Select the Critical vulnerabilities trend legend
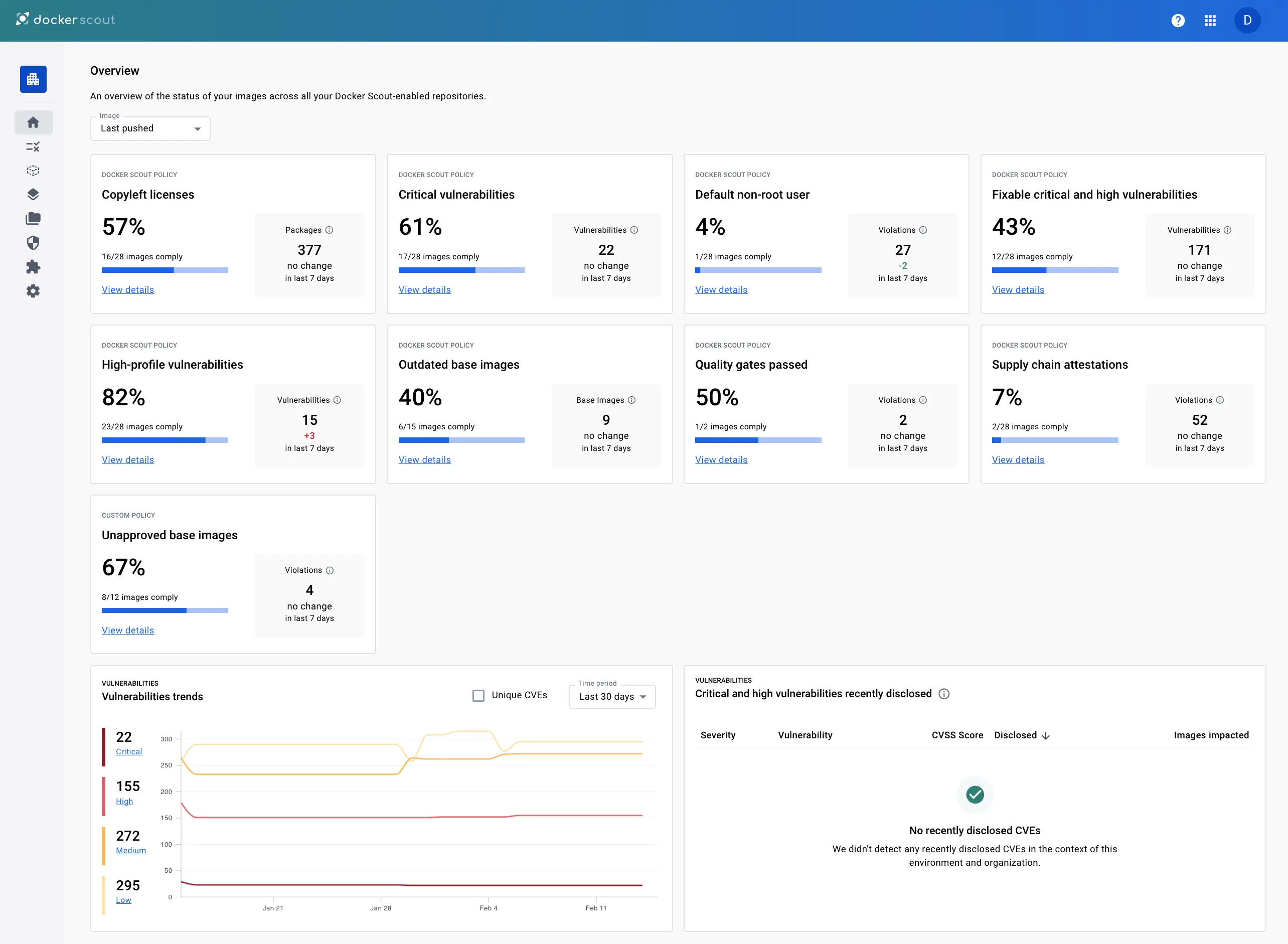The height and width of the screenshot is (944, 1288). click(x=128, y=751)
